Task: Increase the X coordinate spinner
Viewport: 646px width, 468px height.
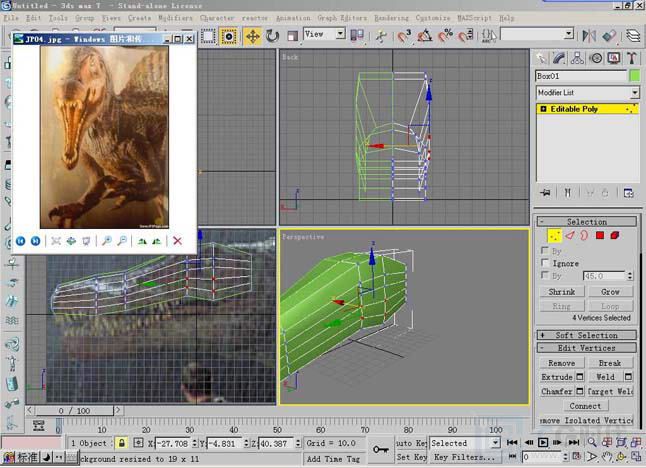Action: (x=194, y=441)
